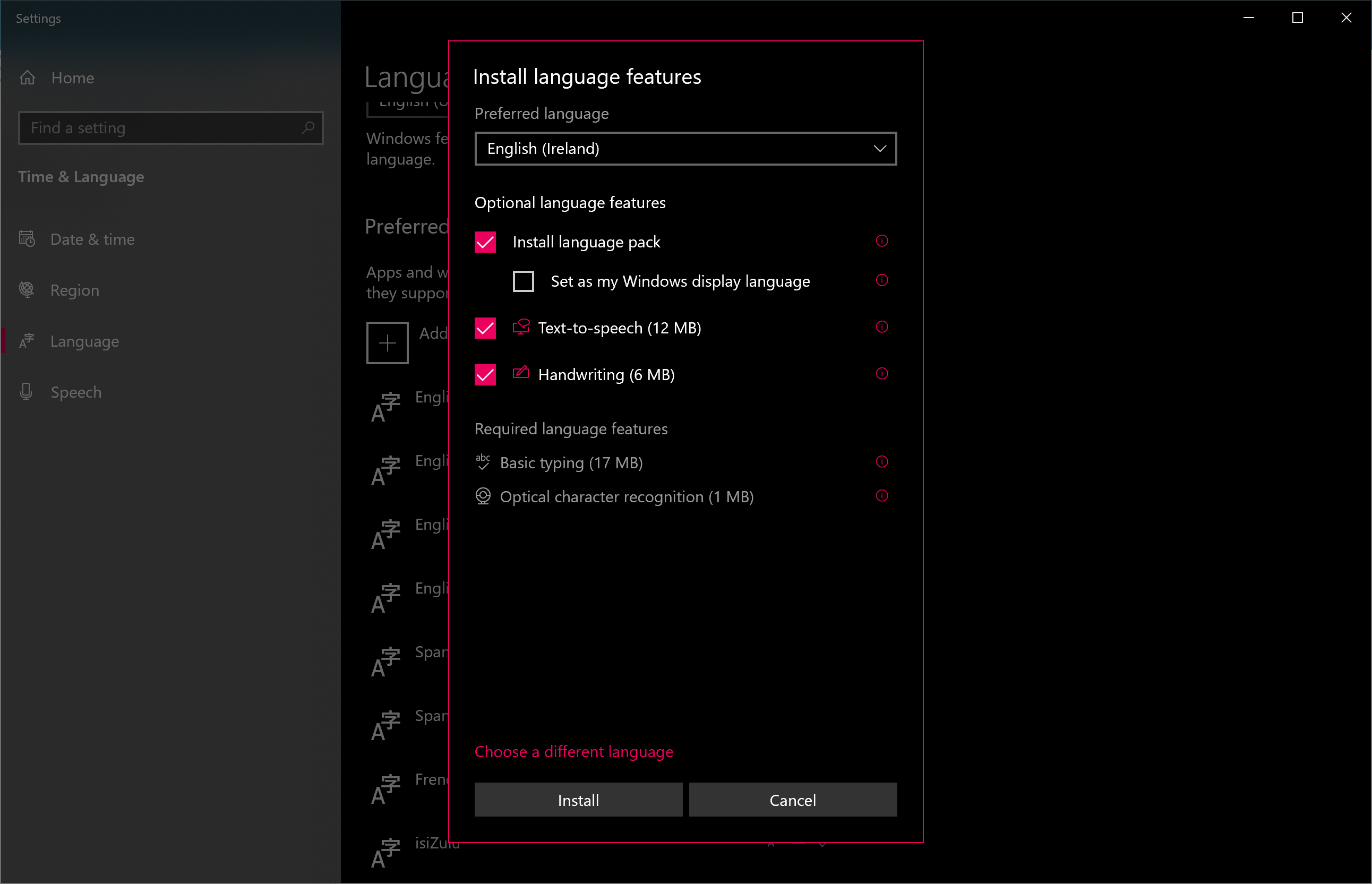The width and height of the screenshot is (1372, 884).
Task: Click the Cancel button
Action: point(792,800)
